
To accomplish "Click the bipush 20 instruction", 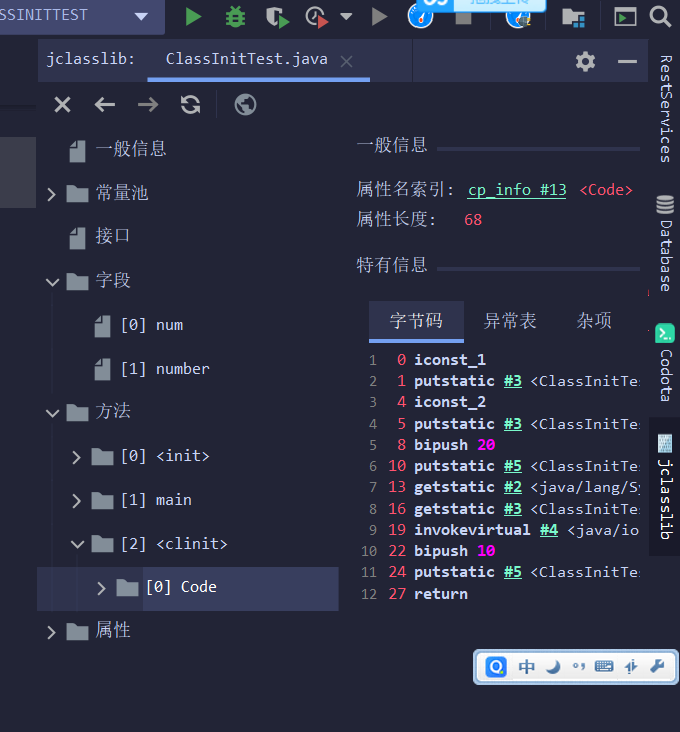I will [x=454, y=445].
